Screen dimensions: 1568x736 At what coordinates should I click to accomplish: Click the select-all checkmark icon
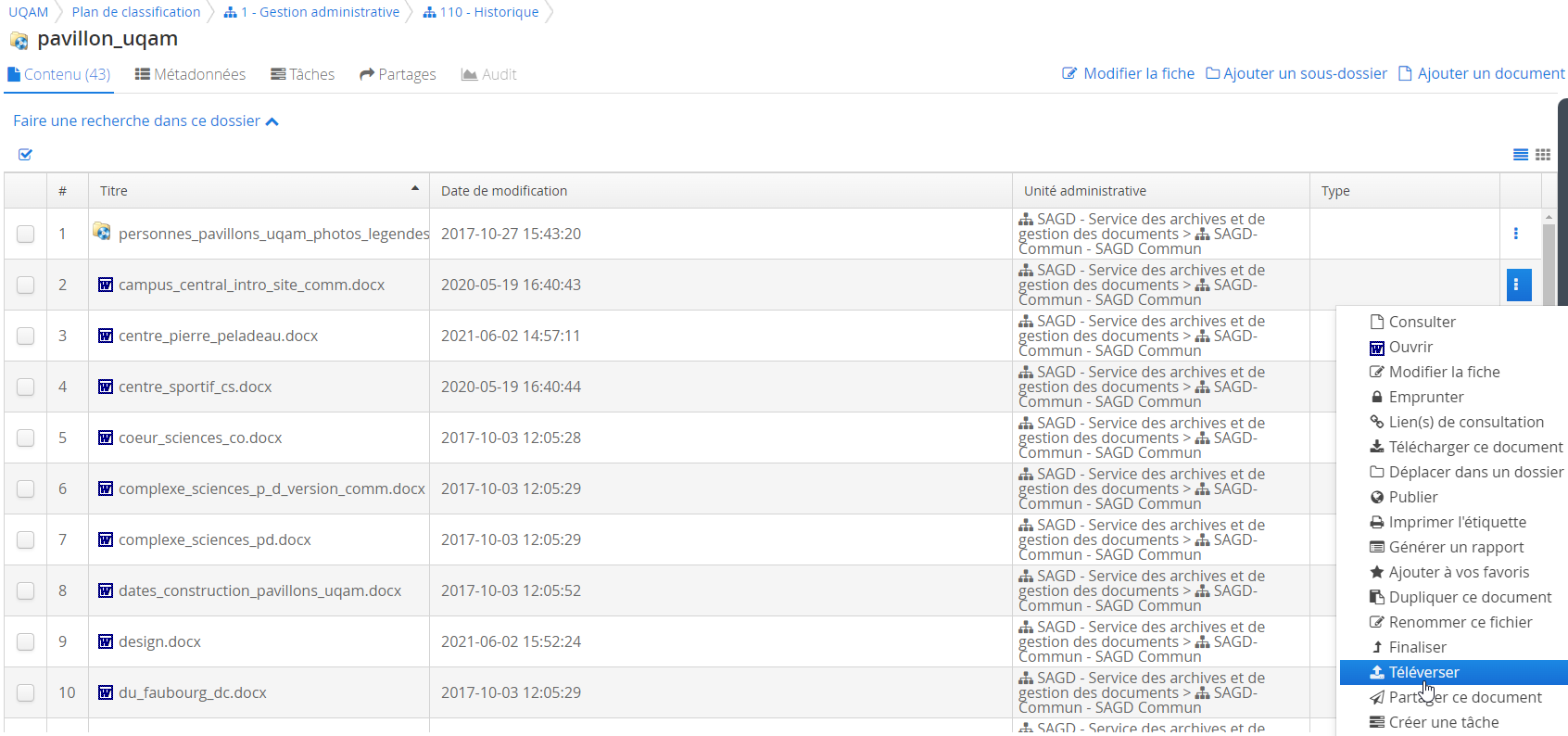(25, 155)
